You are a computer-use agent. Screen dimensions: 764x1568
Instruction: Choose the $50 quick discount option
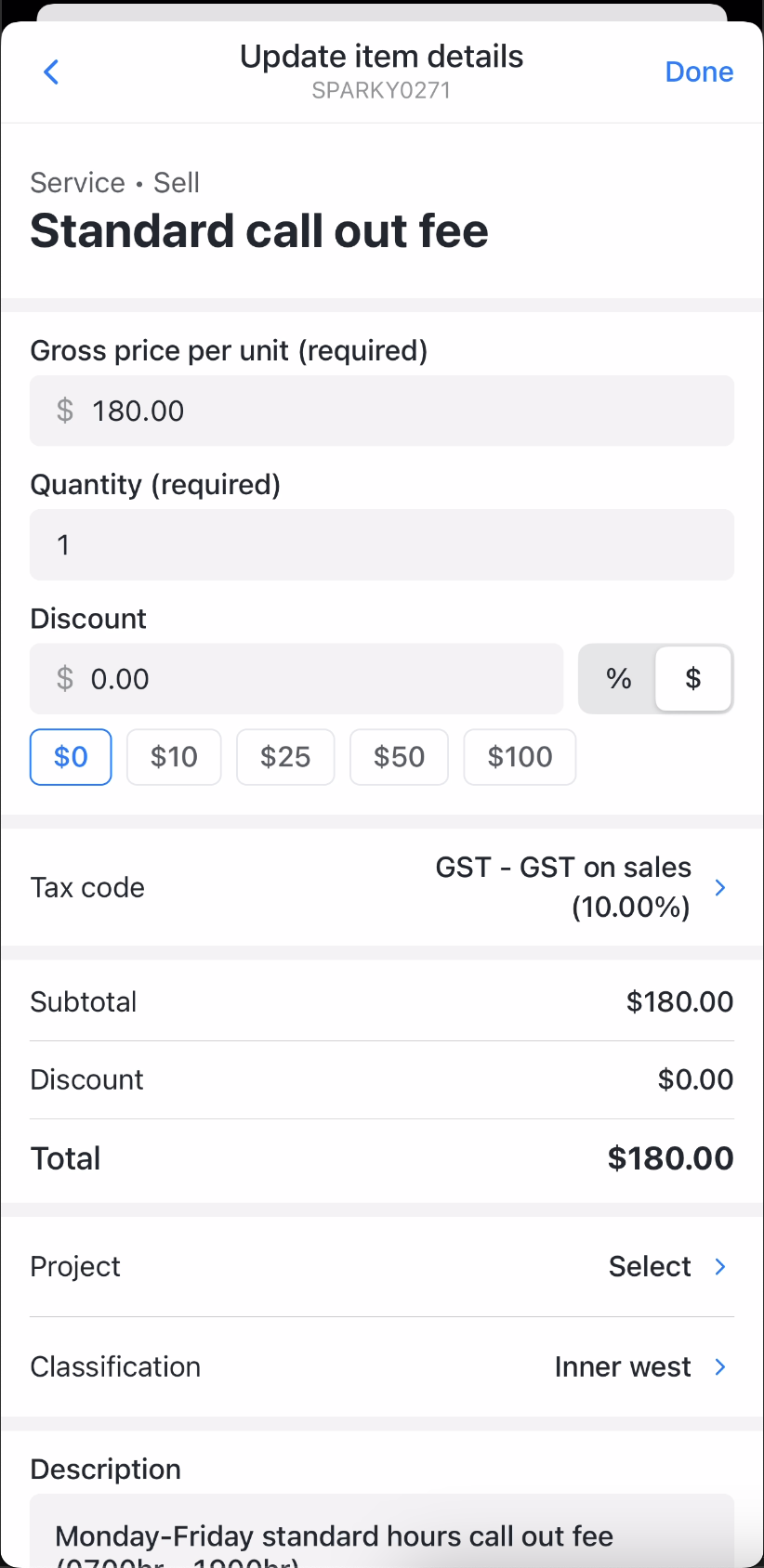pos(399,756)
